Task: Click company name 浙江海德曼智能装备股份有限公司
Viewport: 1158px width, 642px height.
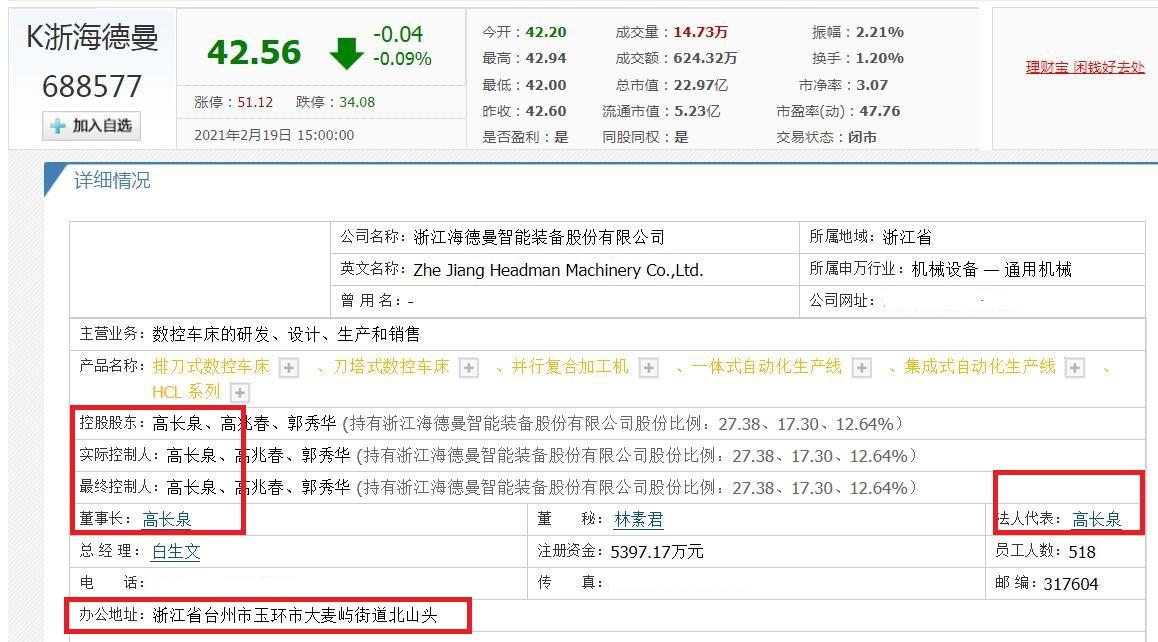Action: pyautogui.click(x=539, y=237)
